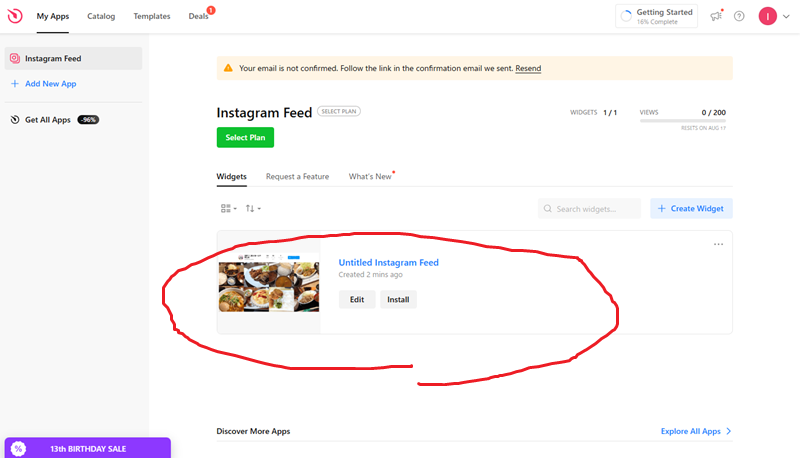Viewport: 800px width, 458px height.
Task: Click the '1 / 1' widgets count
Action: click(x=610, y=112)
